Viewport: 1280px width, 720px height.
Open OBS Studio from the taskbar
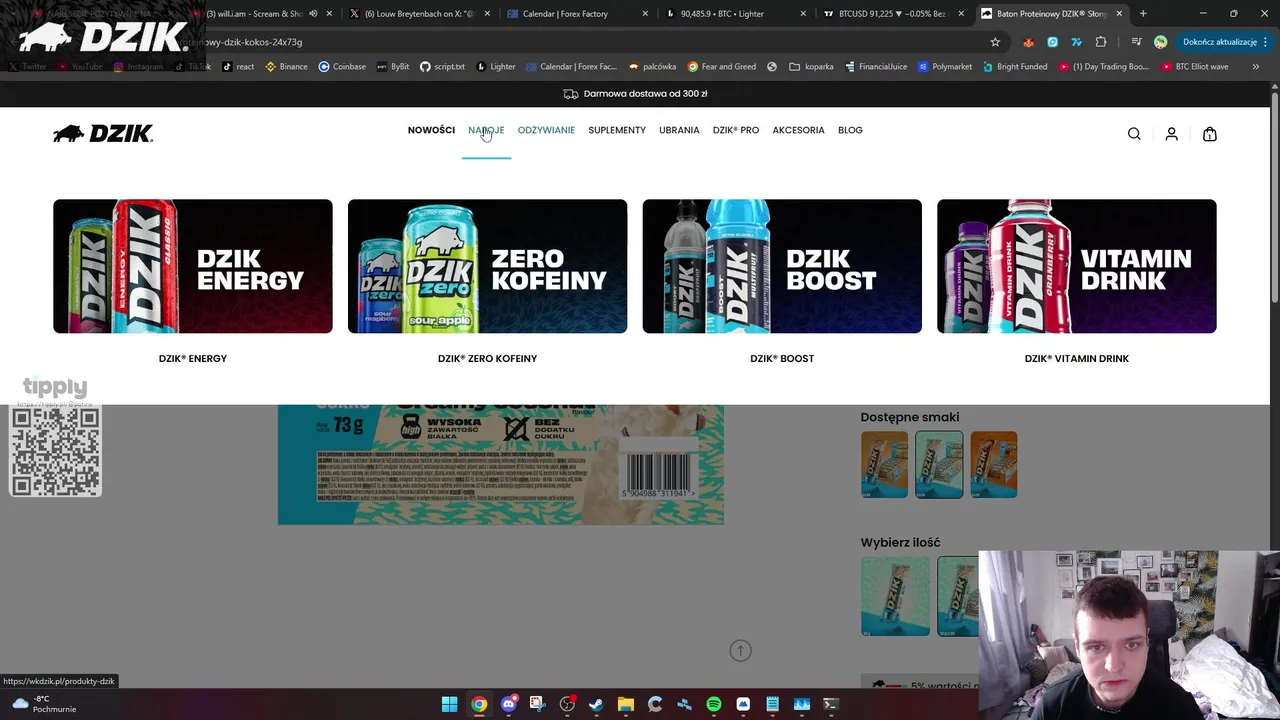pos(567,704)
